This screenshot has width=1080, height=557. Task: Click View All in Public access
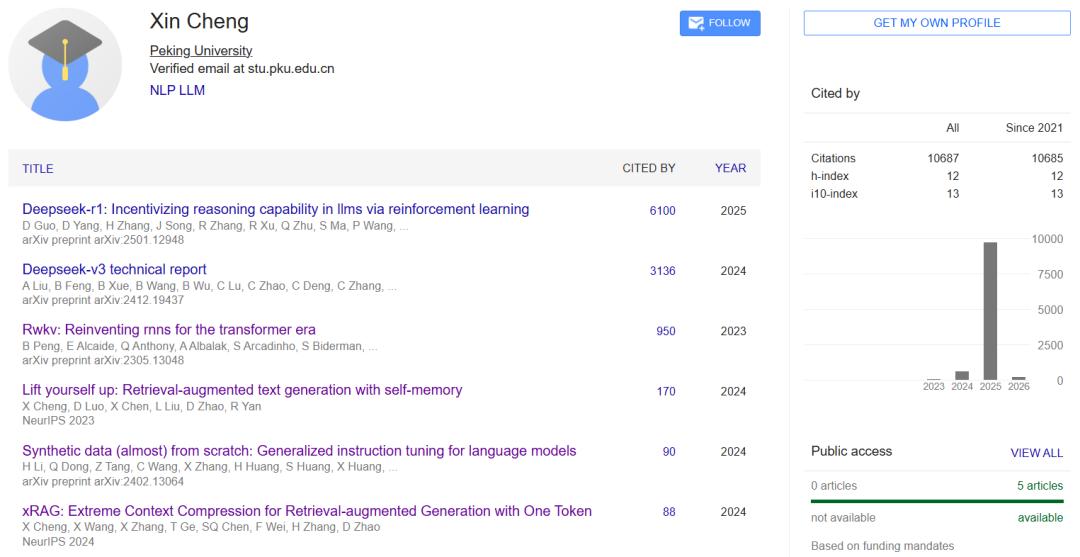[1036, 453]
